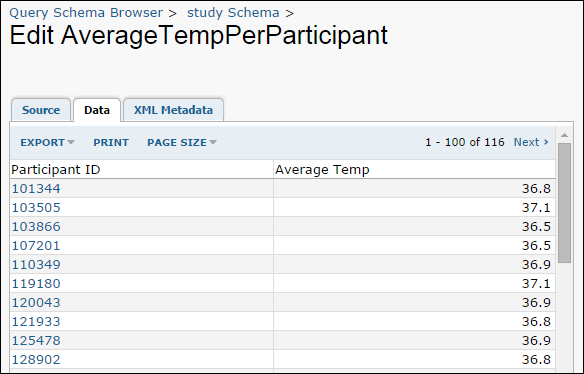This screenshot has width=584, height=374.
Task: Go to Next page of results
Action: click(x=531, y=142)
